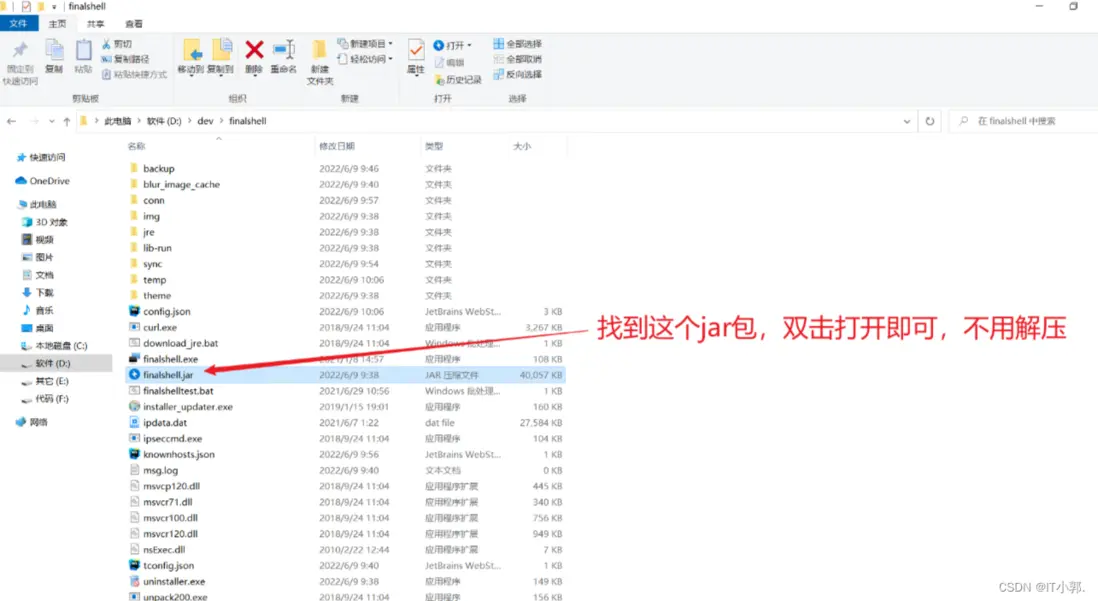Click the Move to ribbon icon
Screen dimensions: 1098x601
coord(191,50)
